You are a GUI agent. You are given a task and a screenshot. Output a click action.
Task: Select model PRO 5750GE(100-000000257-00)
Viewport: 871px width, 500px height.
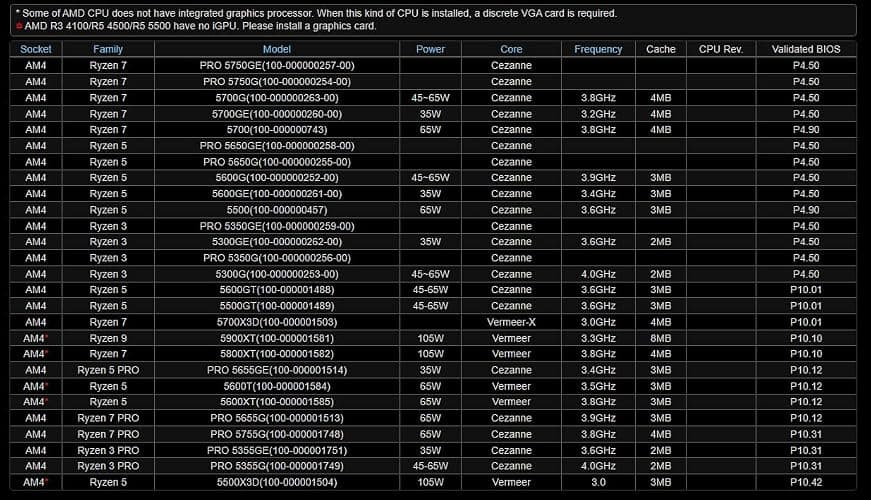277,65
